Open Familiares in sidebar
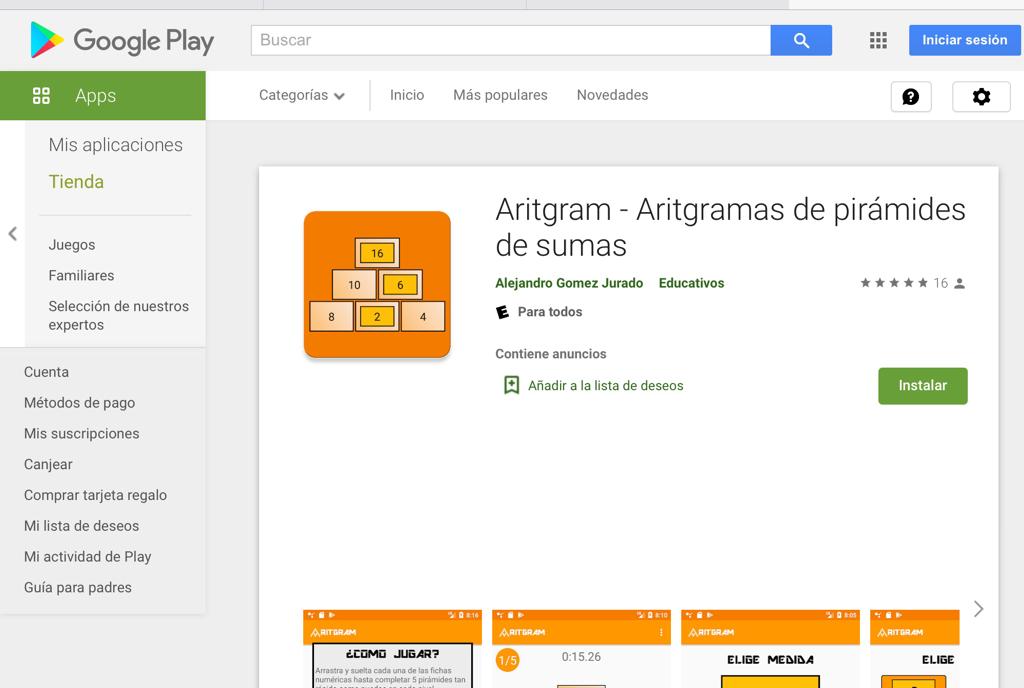This screenshot has height=688, width=1024. tap(81, 275)
